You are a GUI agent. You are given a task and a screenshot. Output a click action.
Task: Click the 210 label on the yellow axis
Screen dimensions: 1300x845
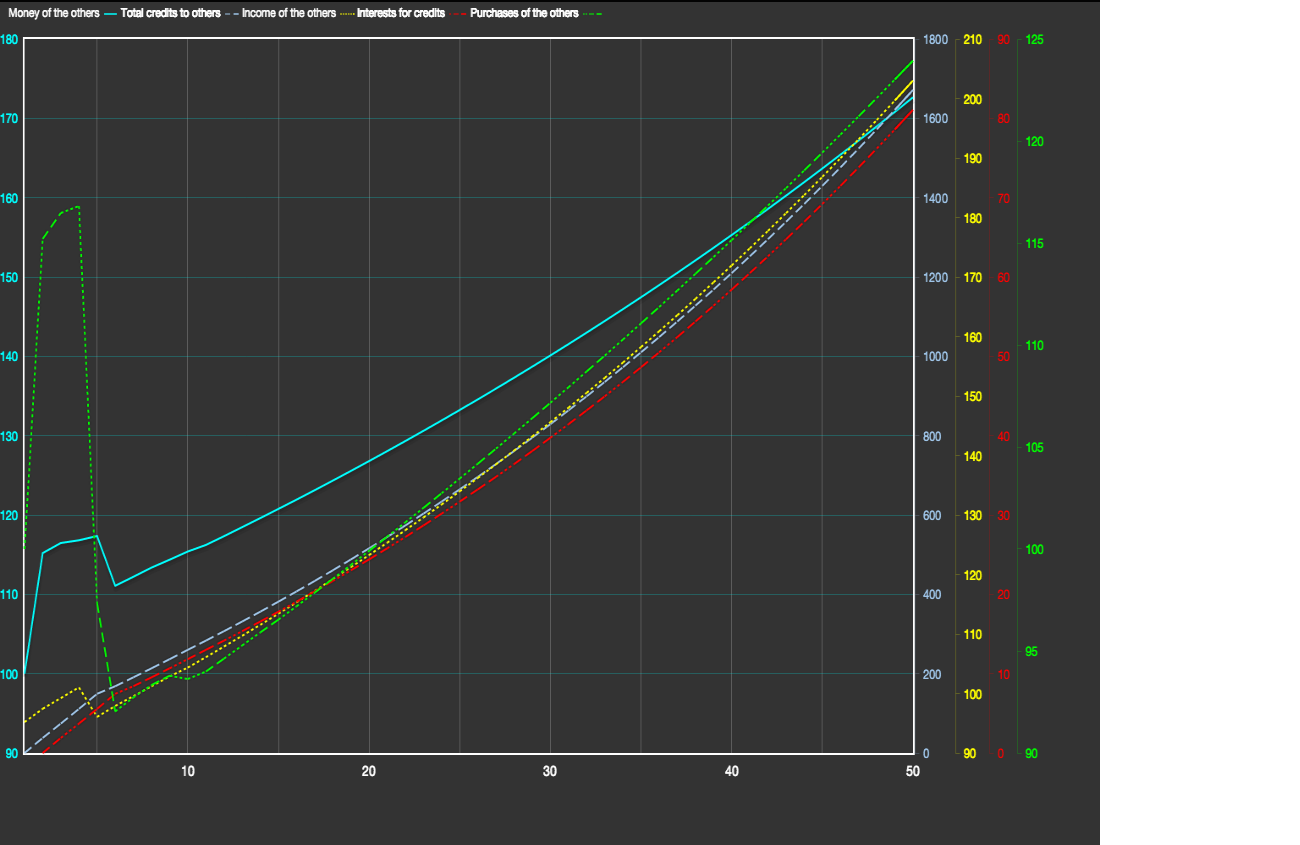tap(972, 40)
